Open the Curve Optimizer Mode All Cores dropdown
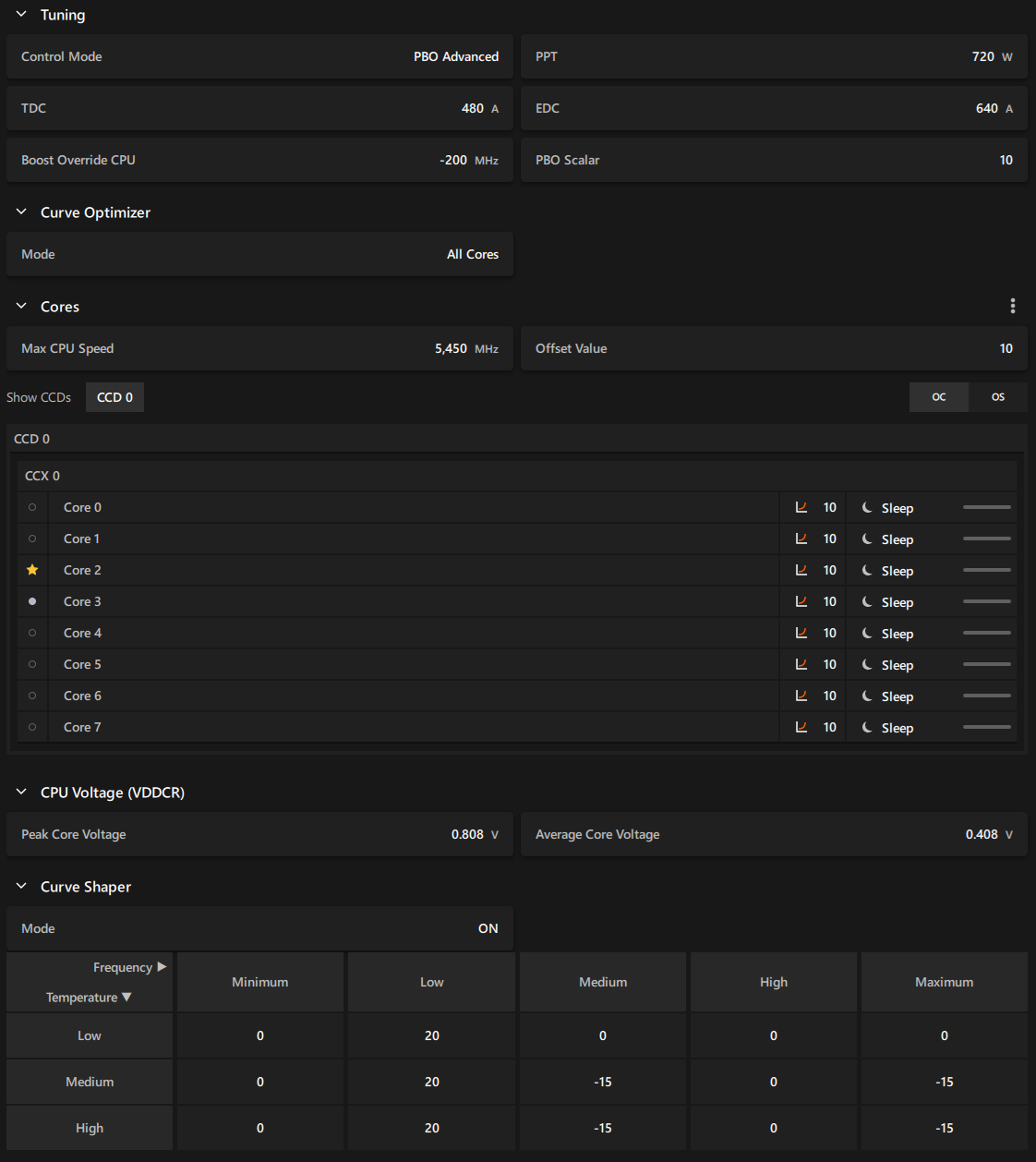The height and width of the screenshot is (1162, 1036). [259, 254]
